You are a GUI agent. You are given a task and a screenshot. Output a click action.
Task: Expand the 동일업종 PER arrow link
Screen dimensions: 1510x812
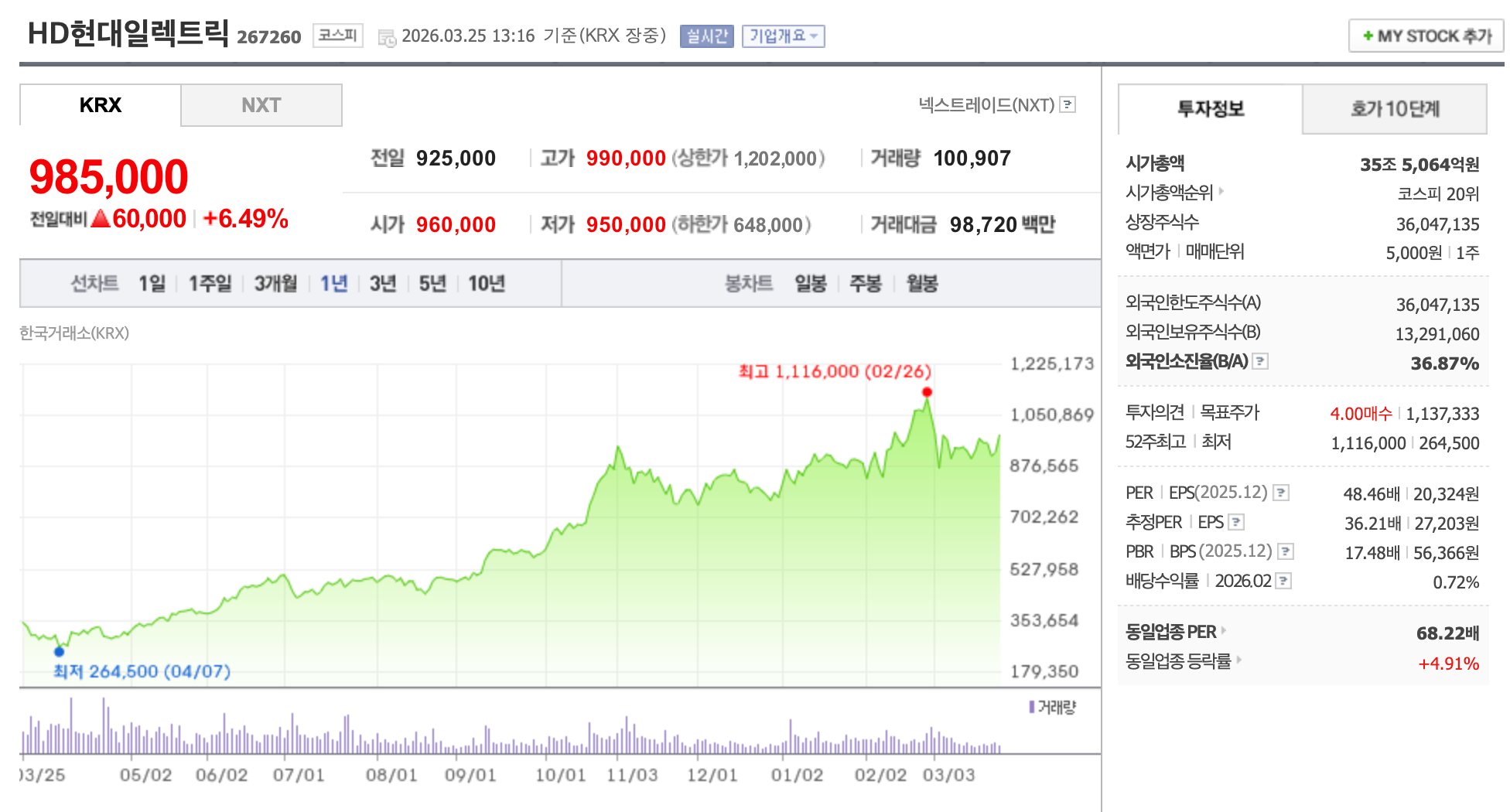click(1223, 630)
